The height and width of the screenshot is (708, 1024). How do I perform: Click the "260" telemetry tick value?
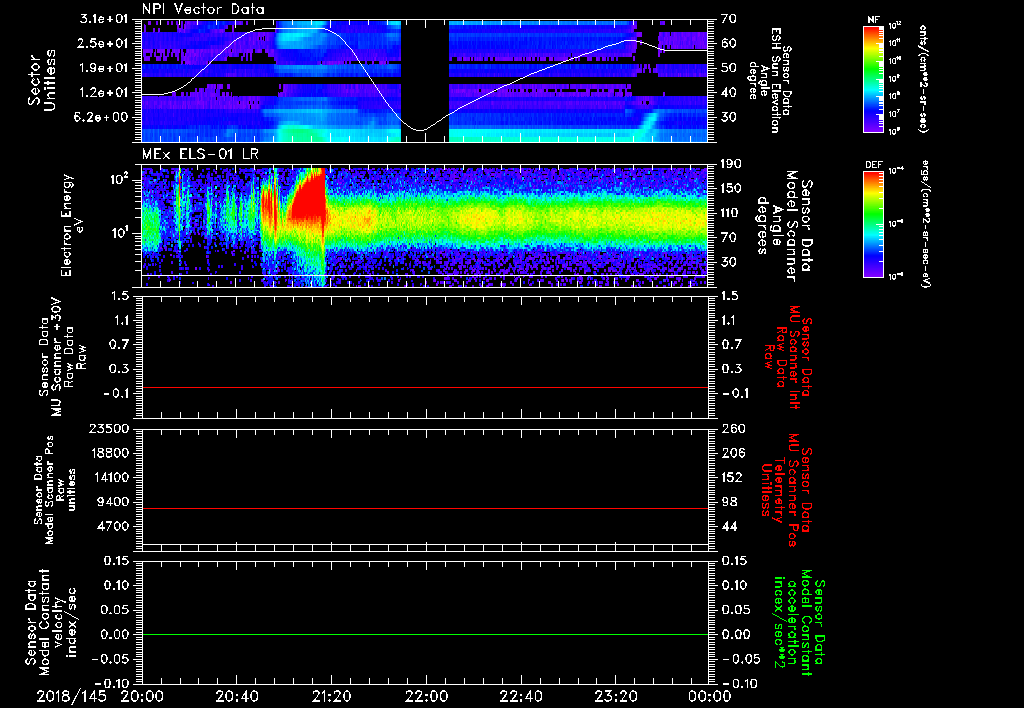pyautogui.click(x=733, y=428)
